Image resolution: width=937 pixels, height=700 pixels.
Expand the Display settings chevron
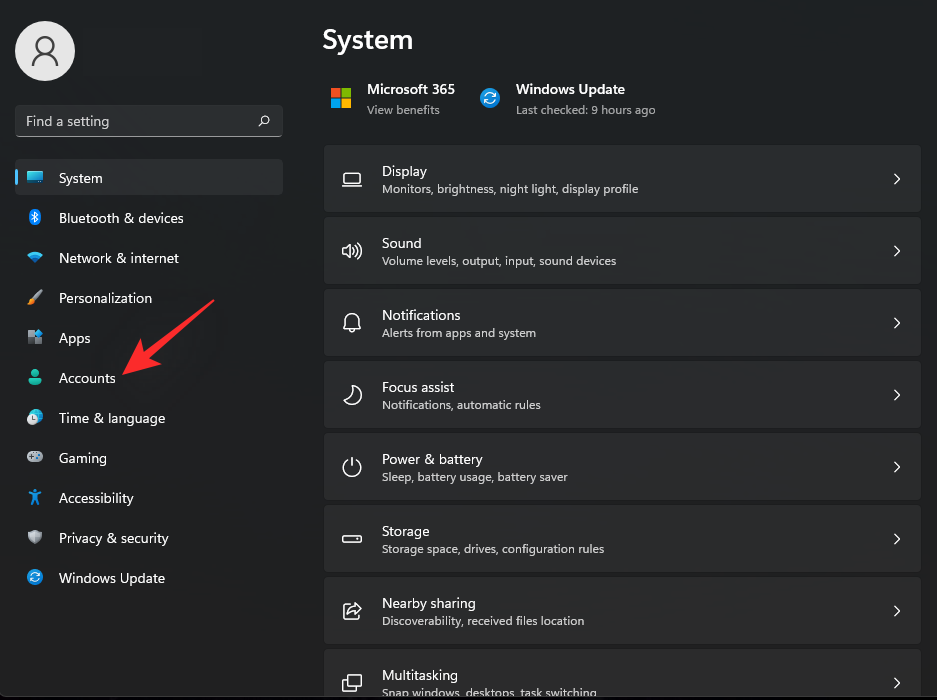pos(896,179)
